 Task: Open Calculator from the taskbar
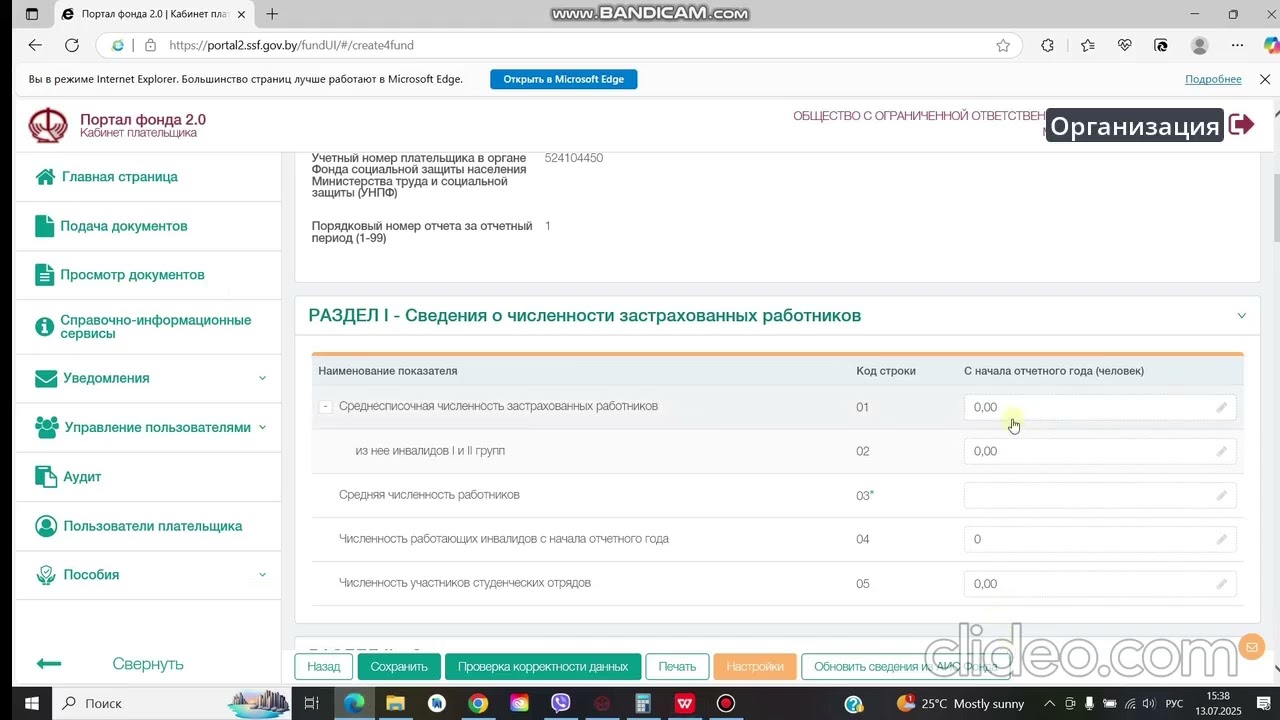tap(643, 704)
